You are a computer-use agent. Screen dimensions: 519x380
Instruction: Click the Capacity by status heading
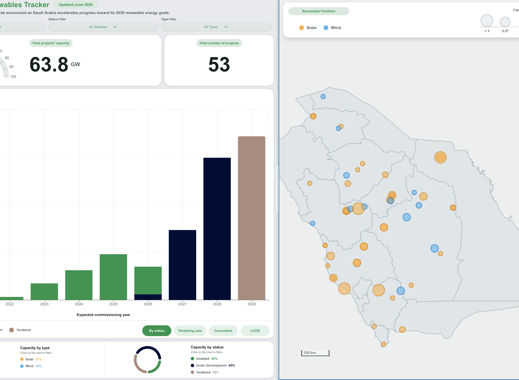tap(207, 347)
